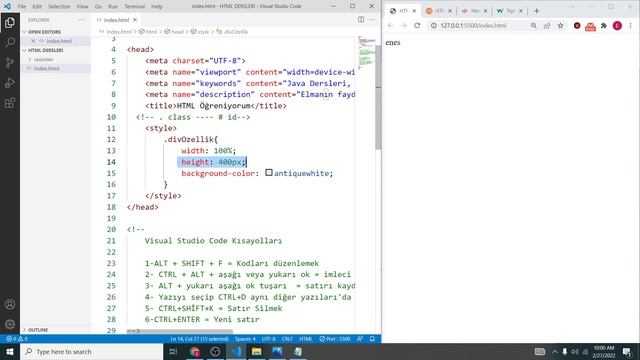Open the Run and Debug view
The height and width of the screenshot is (360, 640).
(x=10, y=82)
